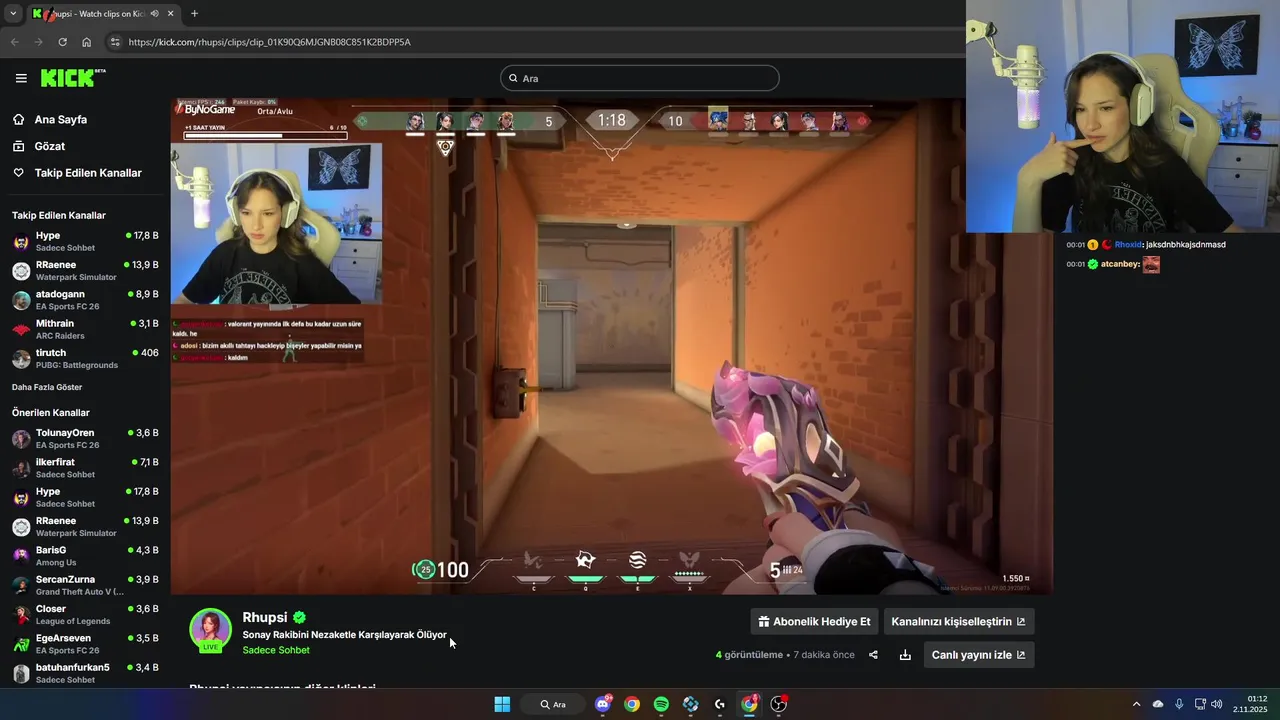
Task: Open RRaenee Waterpark Simulator in followed channels
Action: pyautogui.click(x=85, y=271)
